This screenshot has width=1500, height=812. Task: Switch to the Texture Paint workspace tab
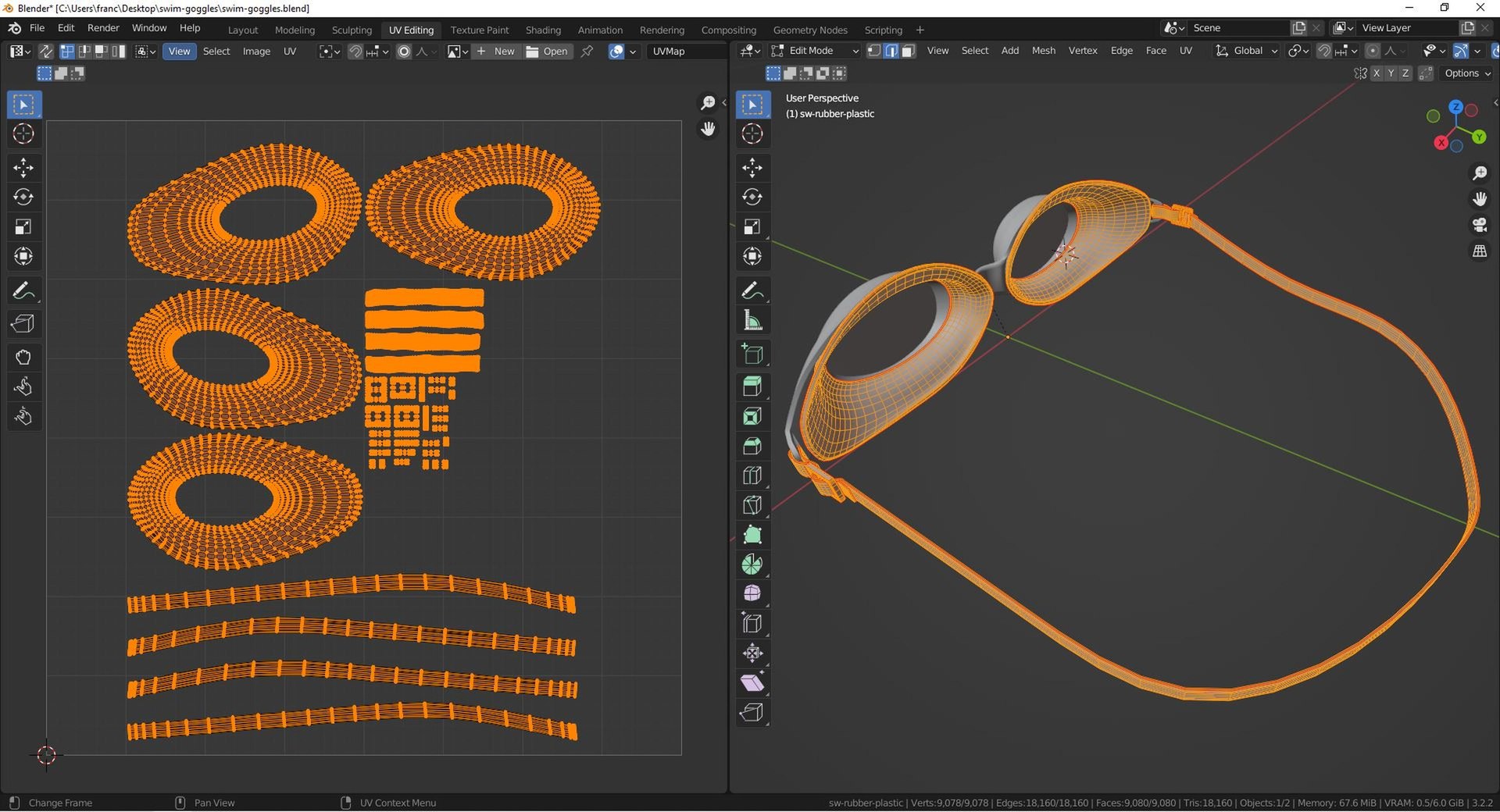[x=480, y=30]
